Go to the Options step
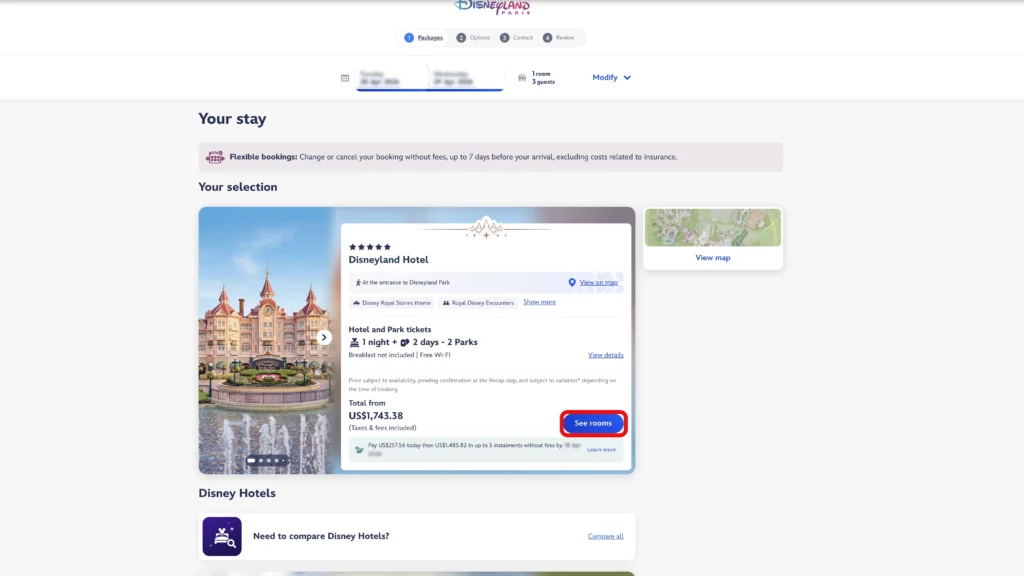The height and width of the screenshot is (576, 1024). 474,38
